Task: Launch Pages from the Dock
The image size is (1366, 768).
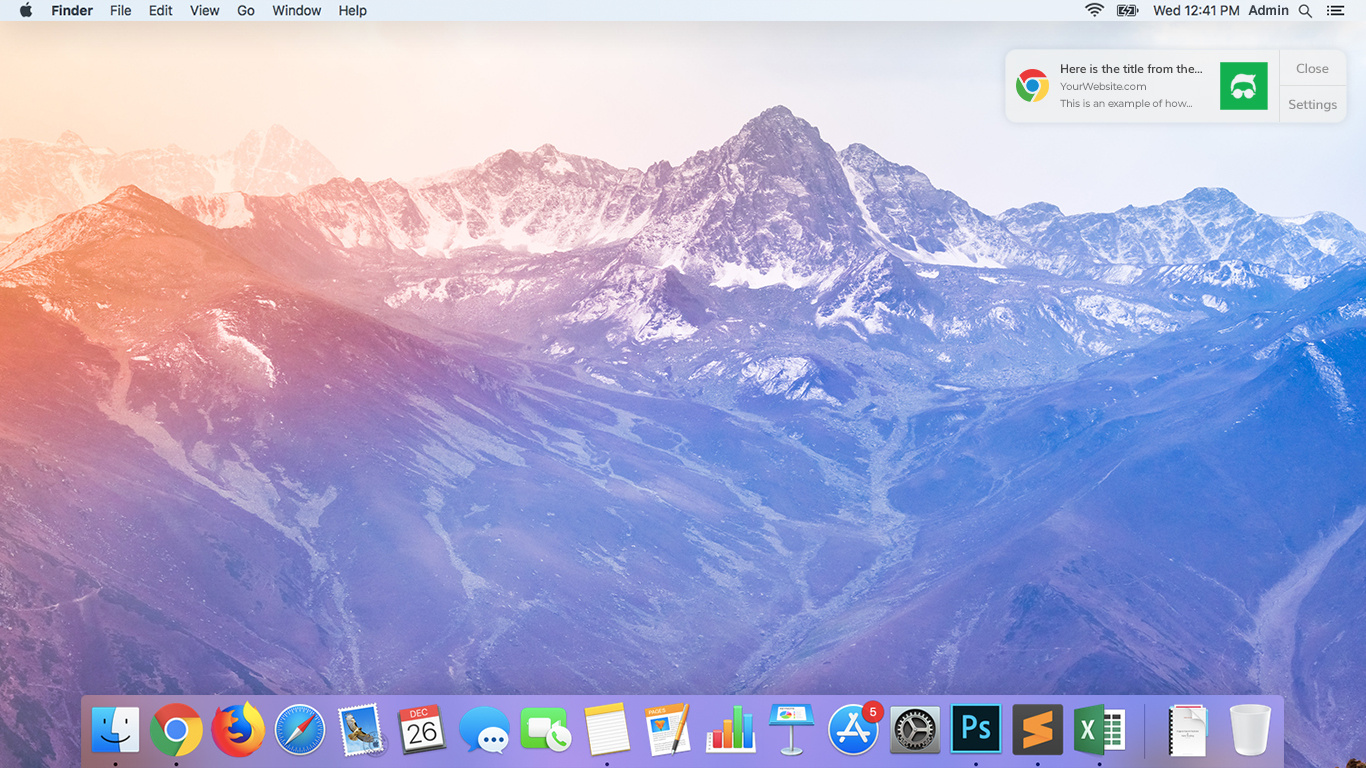Action: (668, 729)
